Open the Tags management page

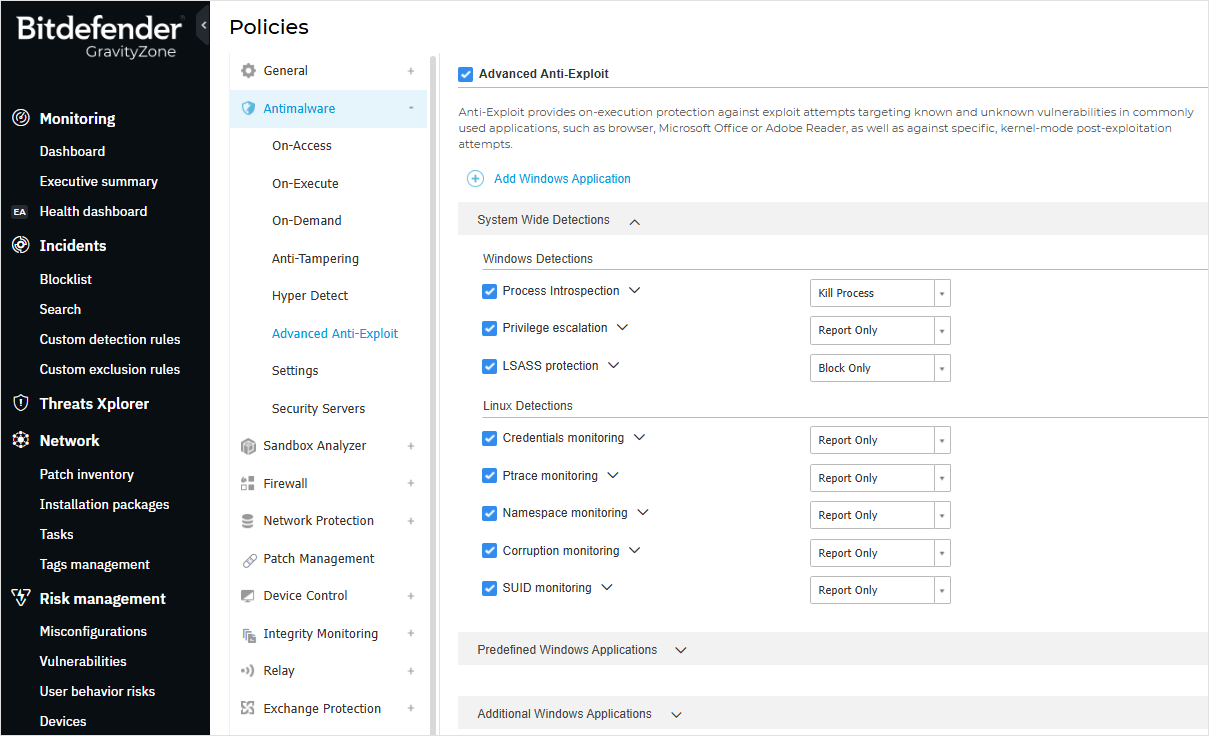coord(94,565)
